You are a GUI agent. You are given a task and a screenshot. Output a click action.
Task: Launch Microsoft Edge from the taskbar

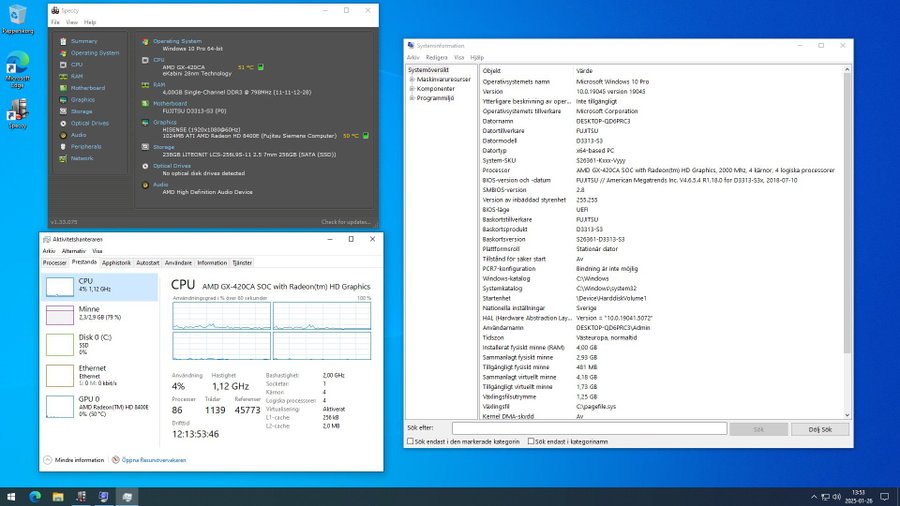pos(35,497)
